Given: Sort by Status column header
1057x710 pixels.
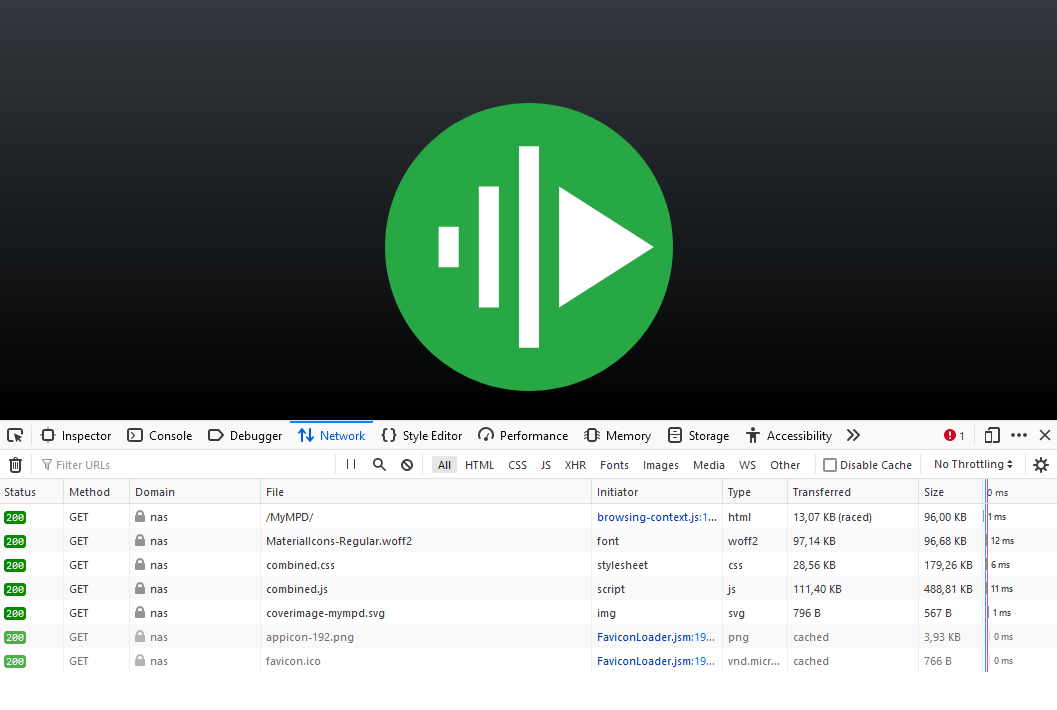Looking at the screenshot, I should click(x=32, y=492).
